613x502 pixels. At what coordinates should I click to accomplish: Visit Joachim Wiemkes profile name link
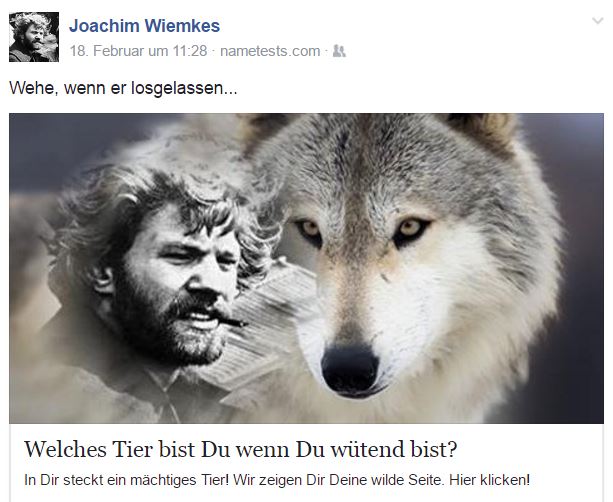[x=144, y=26]
